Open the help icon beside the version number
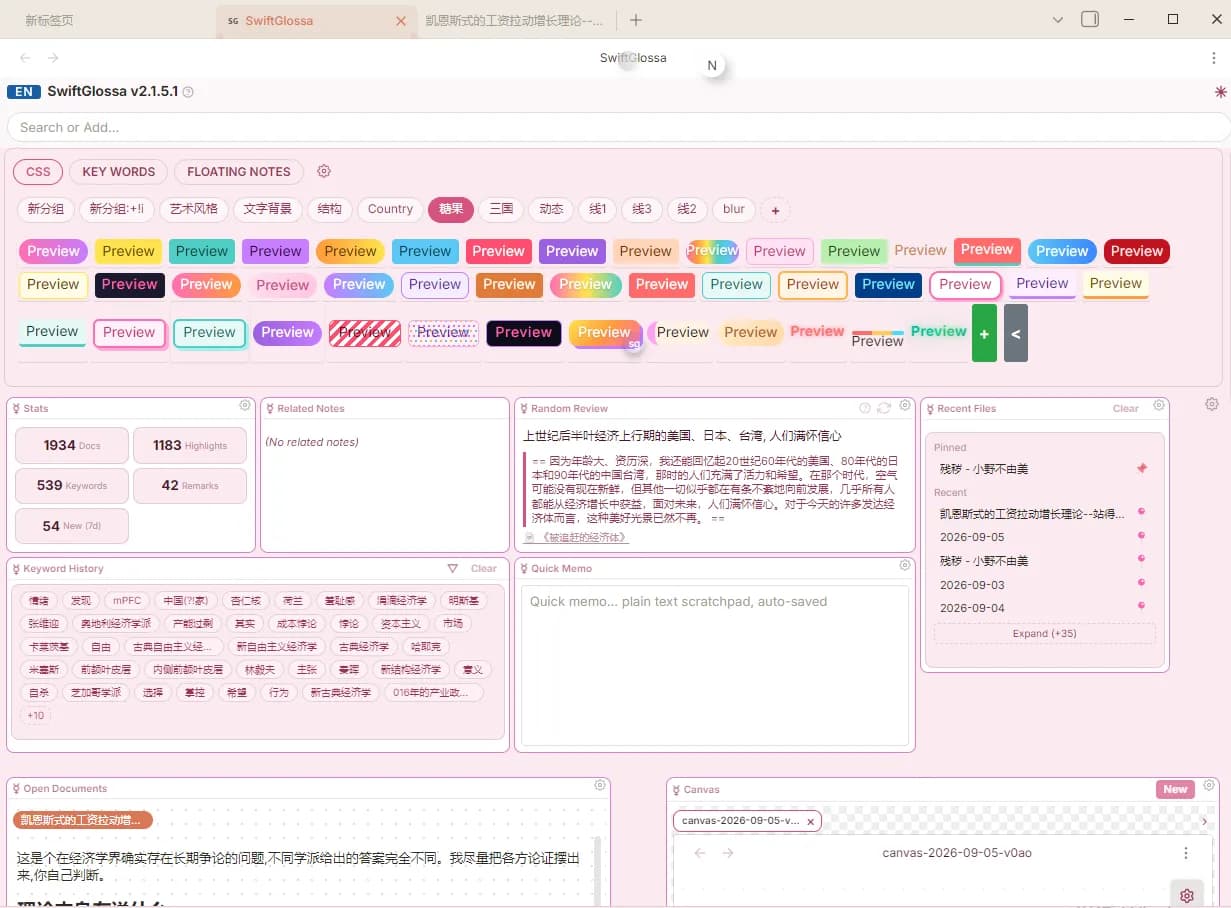 188,92
